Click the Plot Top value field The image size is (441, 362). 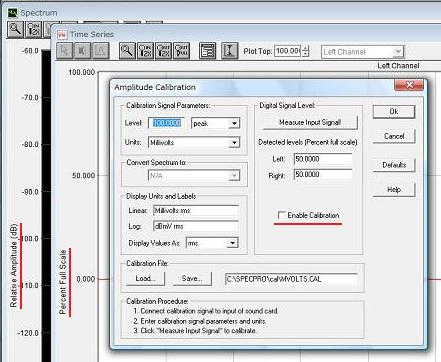(x=288, y=51)
